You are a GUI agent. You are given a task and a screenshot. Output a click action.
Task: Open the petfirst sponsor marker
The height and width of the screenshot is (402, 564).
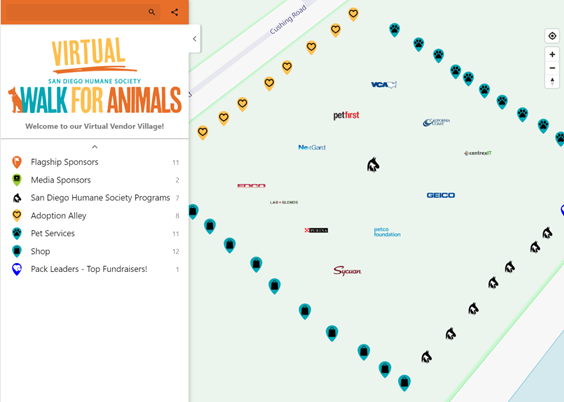tap(346, 115)
